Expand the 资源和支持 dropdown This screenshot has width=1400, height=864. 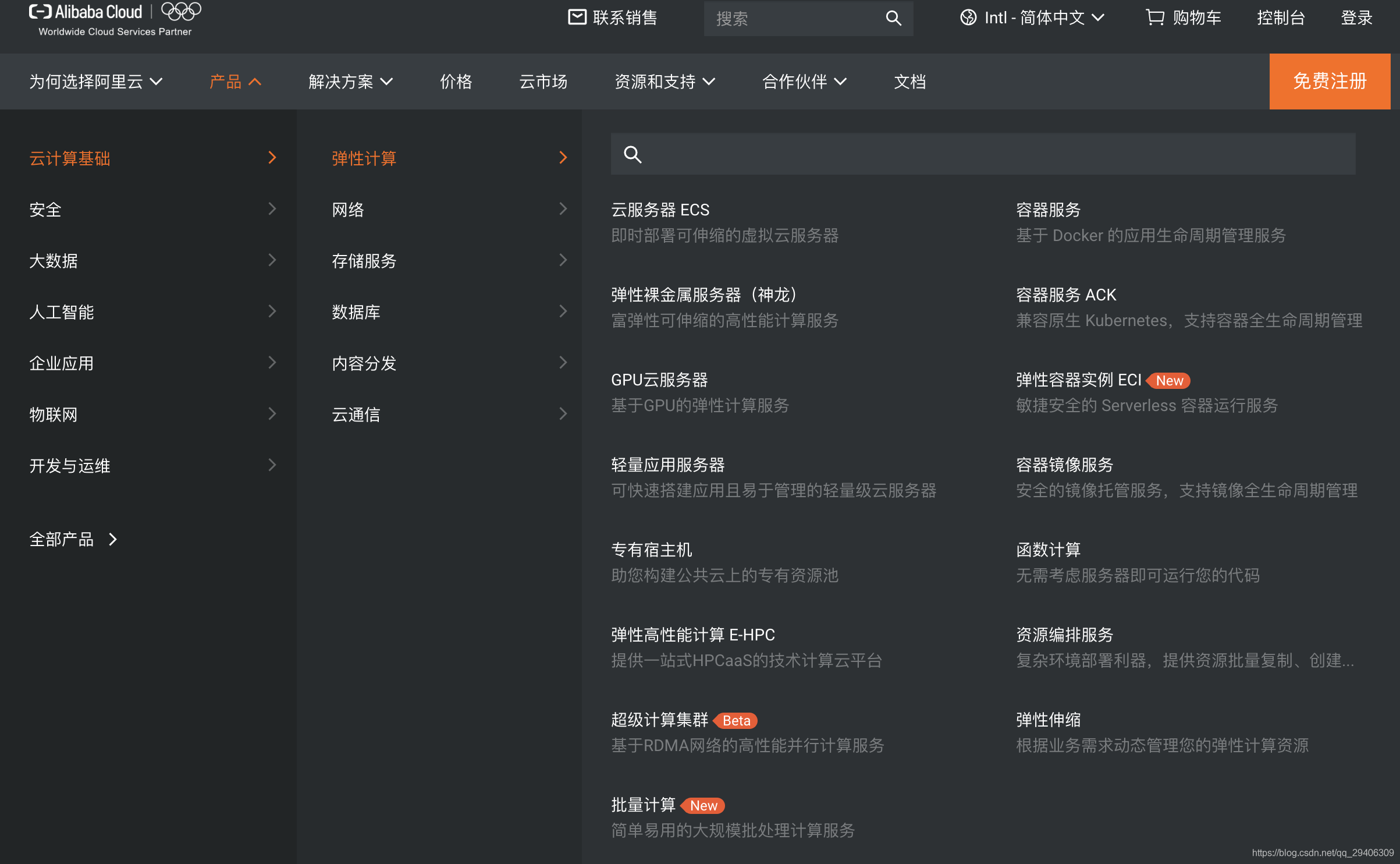pos(665,82)
